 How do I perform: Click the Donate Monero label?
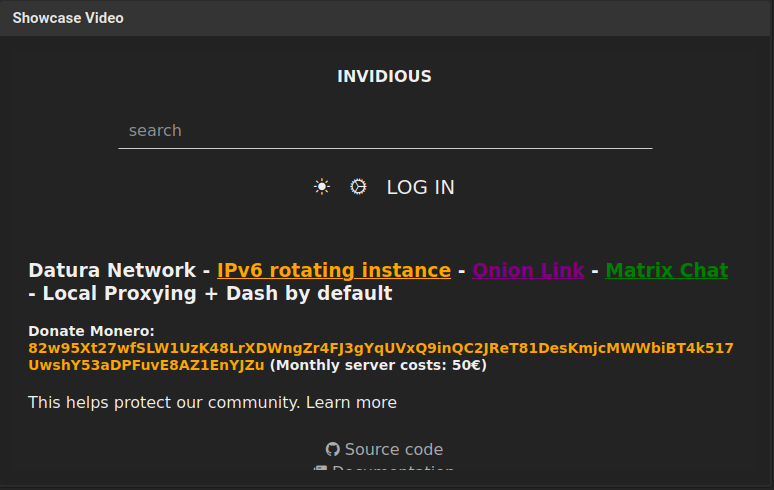coord(91,331)
